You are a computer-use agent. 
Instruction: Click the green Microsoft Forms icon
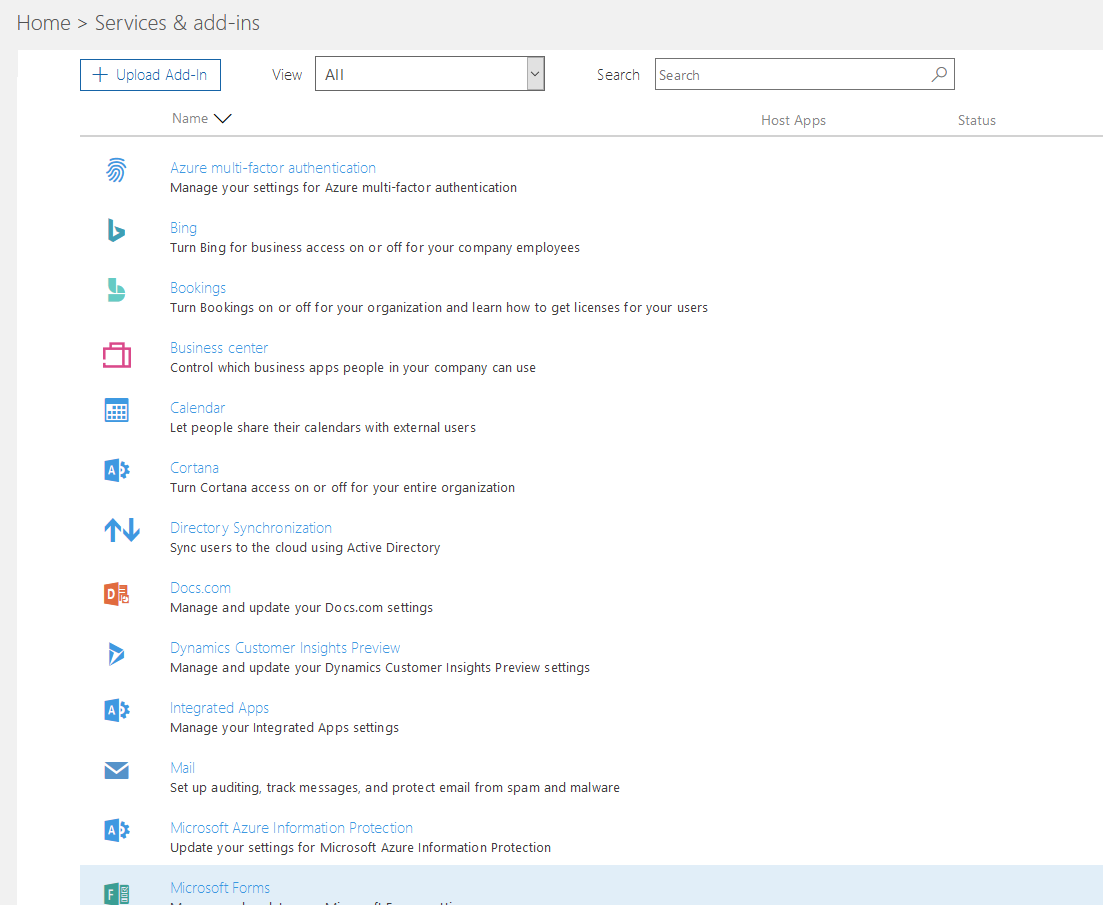pos(117,894)
